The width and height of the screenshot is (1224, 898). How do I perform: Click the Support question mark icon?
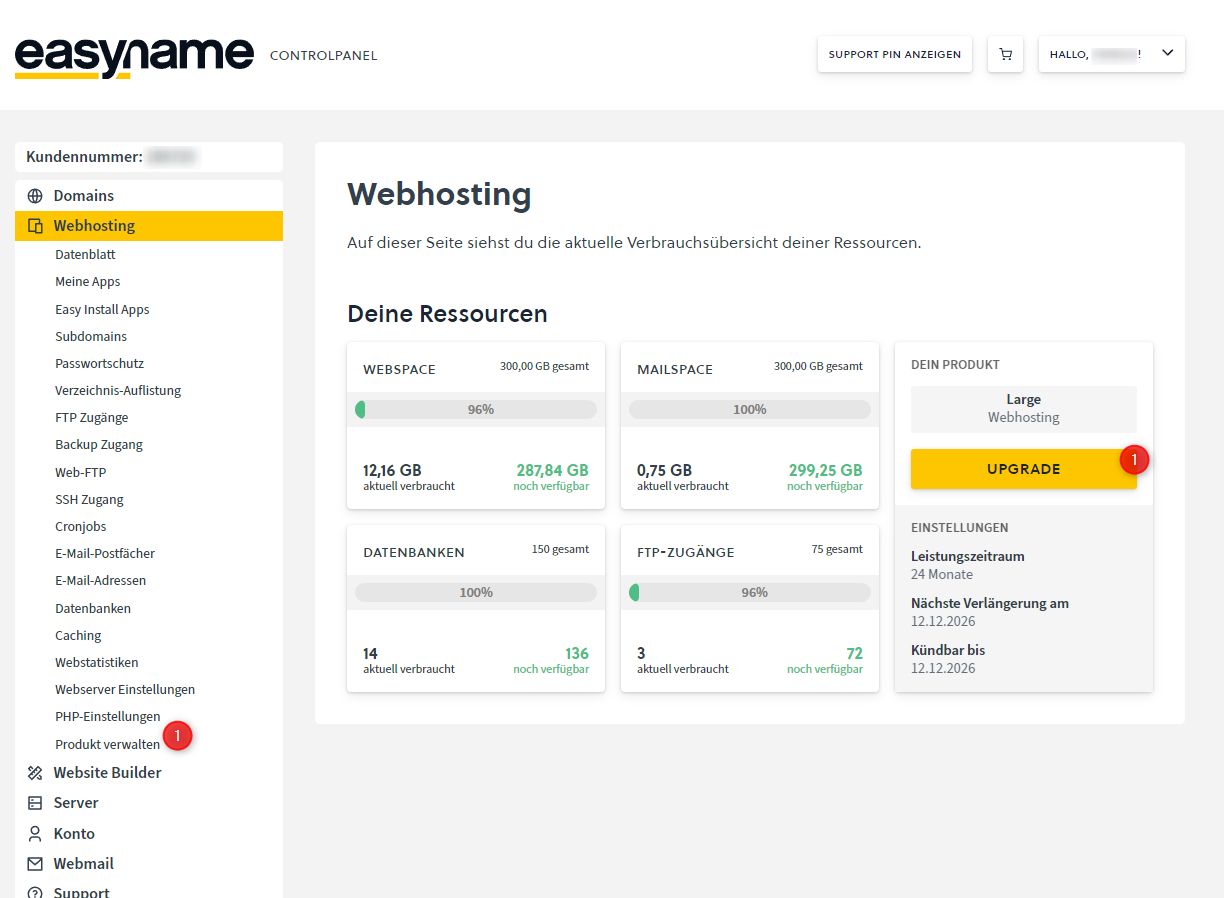pyautogui.click(x=35, y=892)
